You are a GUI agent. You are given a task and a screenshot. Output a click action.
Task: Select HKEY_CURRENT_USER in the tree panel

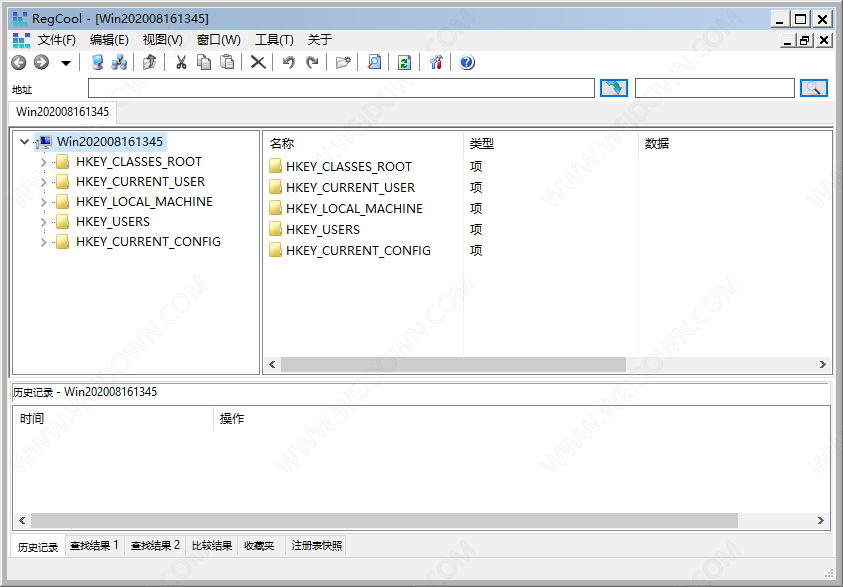click(x=140, y=182)
